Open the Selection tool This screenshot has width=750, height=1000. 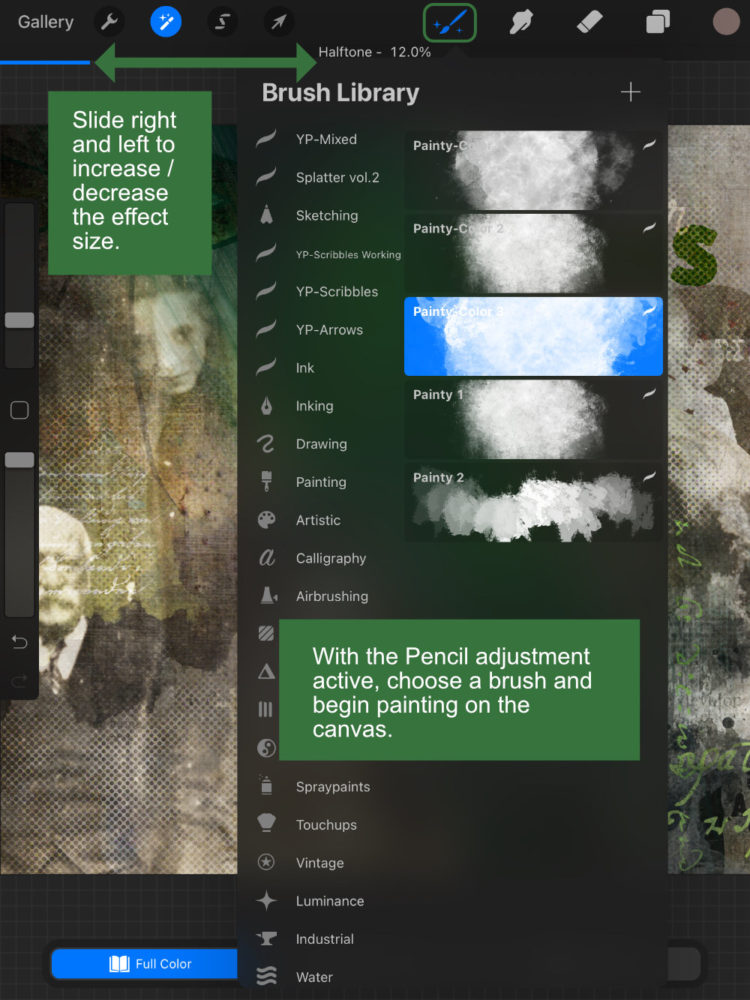222,21
